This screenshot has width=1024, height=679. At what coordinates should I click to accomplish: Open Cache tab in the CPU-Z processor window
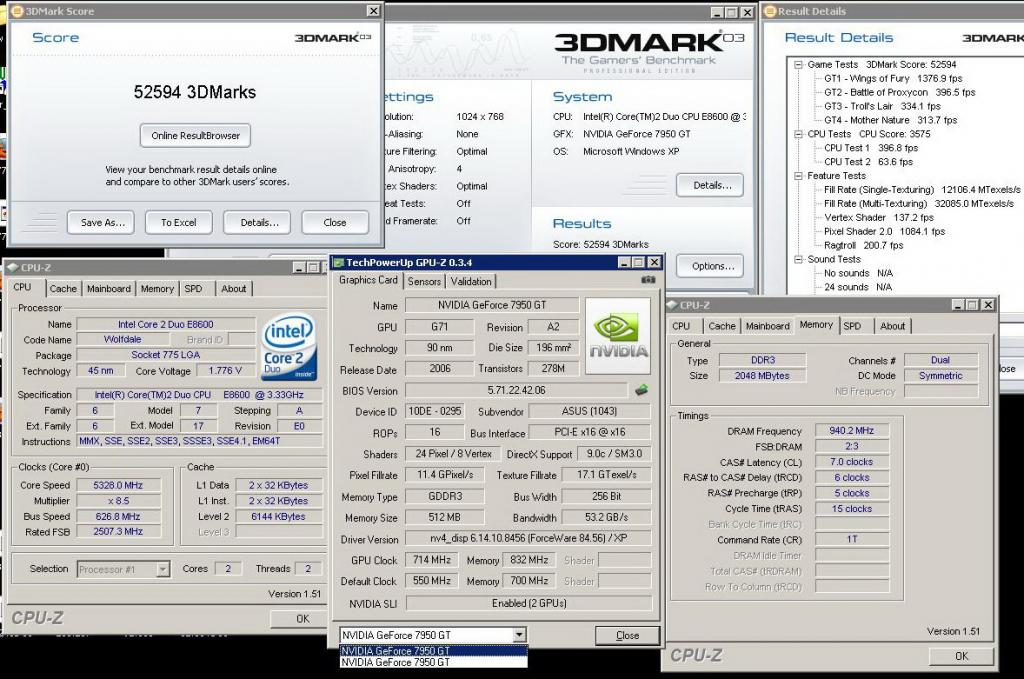pyautogui.click(x=63, y=289)
